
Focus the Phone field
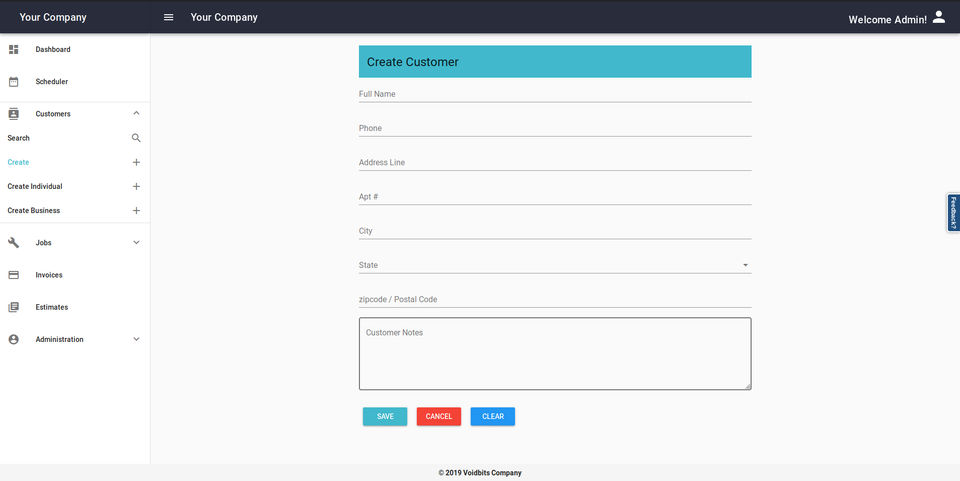tap(555, 129)
